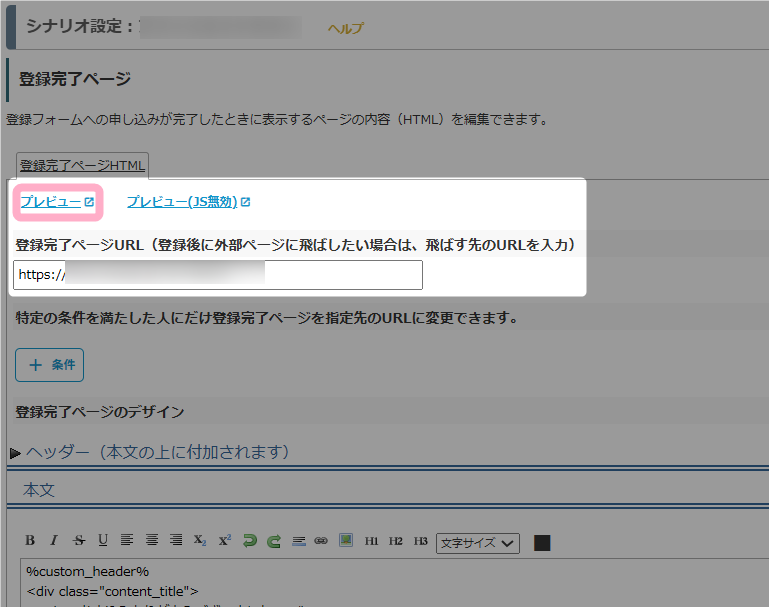
Task: Insert an image via picture icon
Action: (x=346, y=540)
